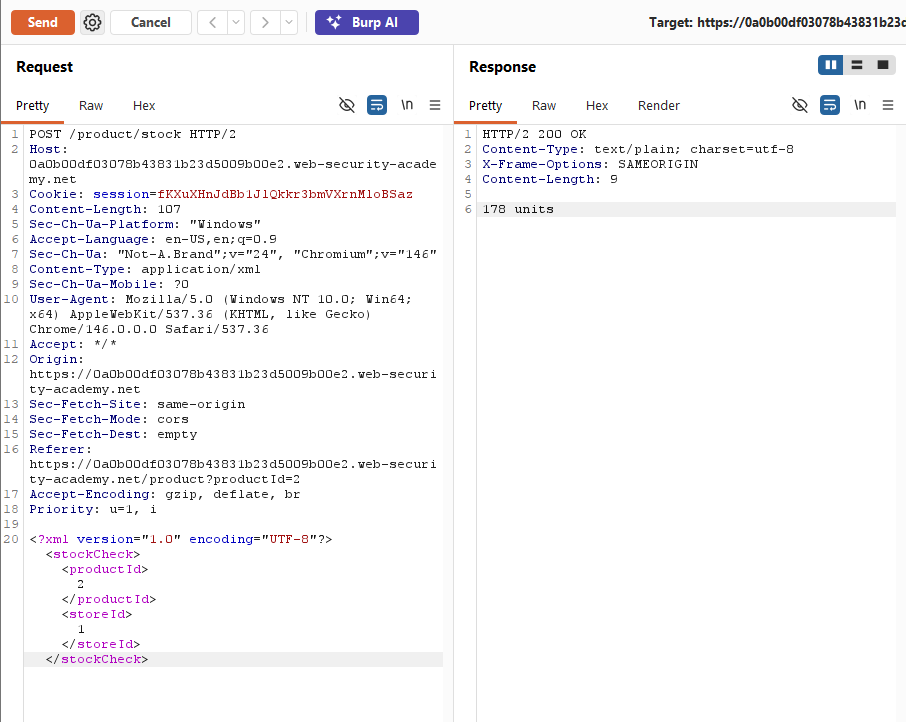This screenshot has width=906, height=722.
Task: Click the opening stockCheck XML tag
Action: click(x=93, y=554)
